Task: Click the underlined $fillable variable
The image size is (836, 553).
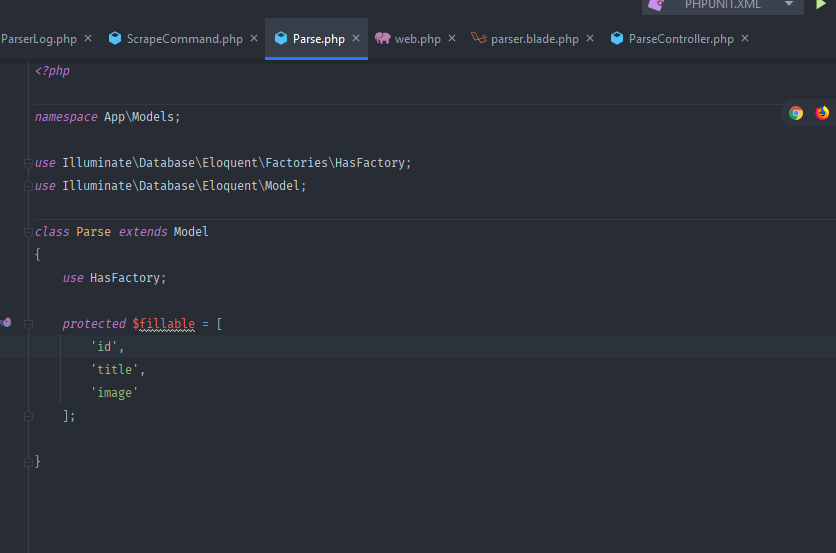Action: [164, 324]
